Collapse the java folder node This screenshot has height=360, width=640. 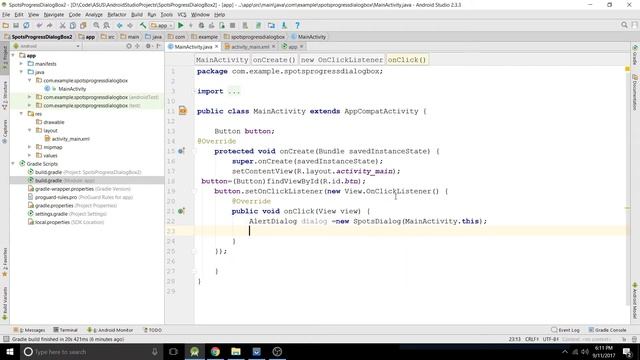click(x=22, y=72)
